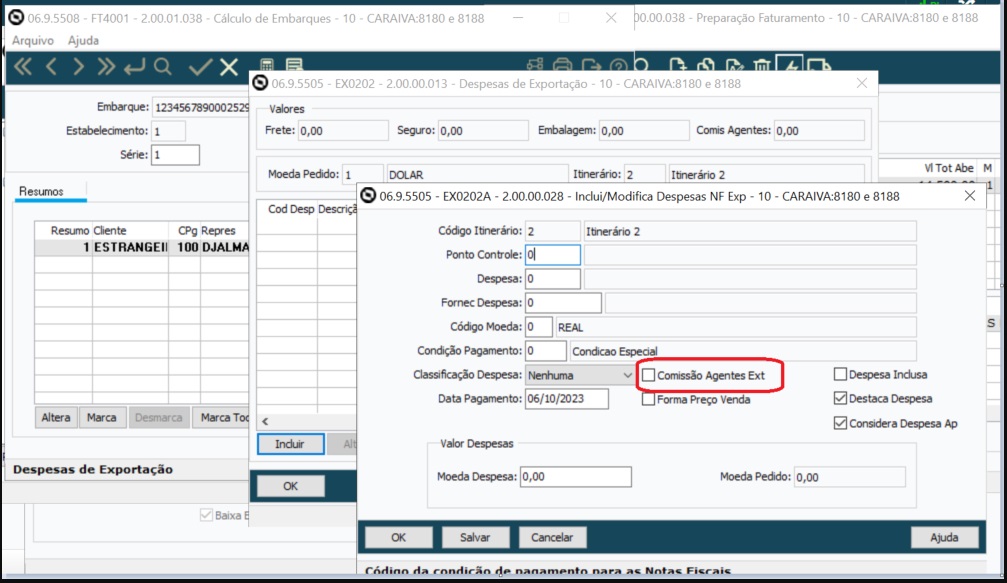
Task: Click Incluir in Despesas de Exportação window
Action: (x=290, y=444)
